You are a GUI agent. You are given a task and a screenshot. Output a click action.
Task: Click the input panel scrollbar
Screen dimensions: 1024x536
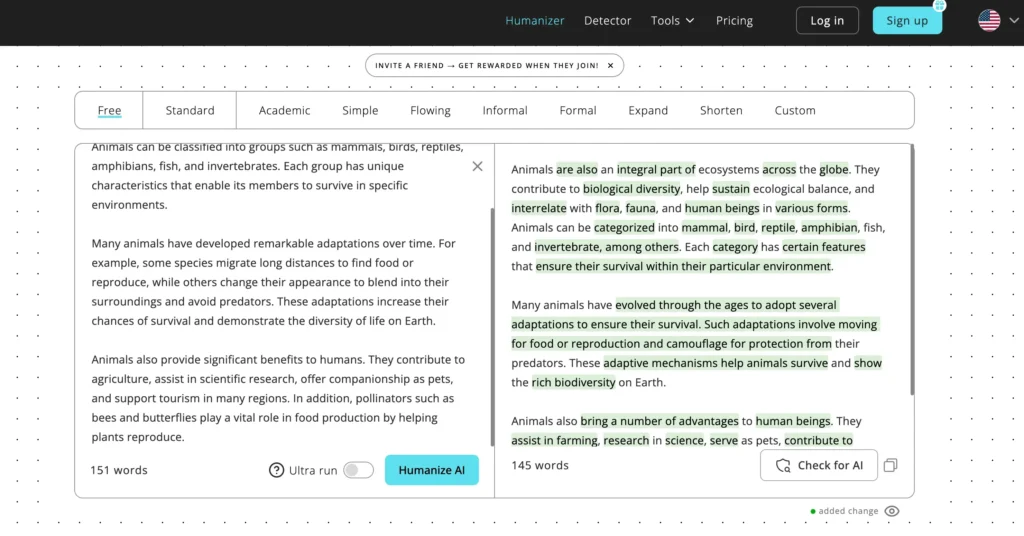coord(492,326)
